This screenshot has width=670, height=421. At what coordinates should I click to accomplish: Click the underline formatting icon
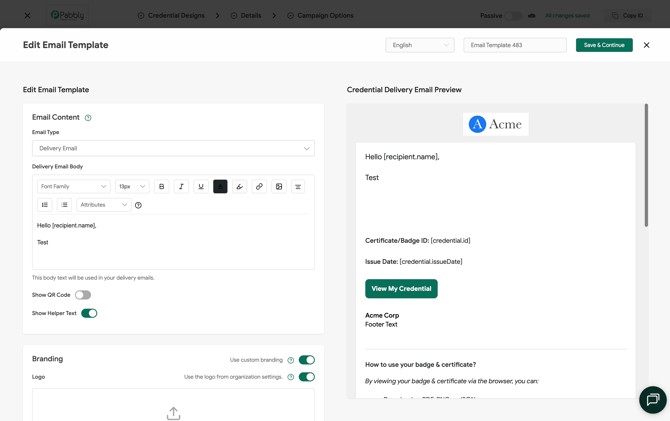pyautogui.click(x=201, y=186)
